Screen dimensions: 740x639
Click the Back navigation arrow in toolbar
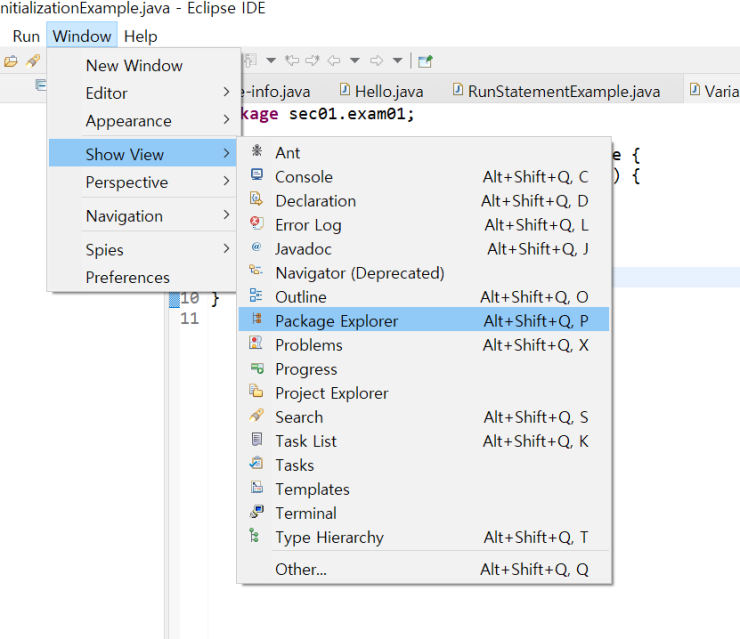click(x=334, y=60)
